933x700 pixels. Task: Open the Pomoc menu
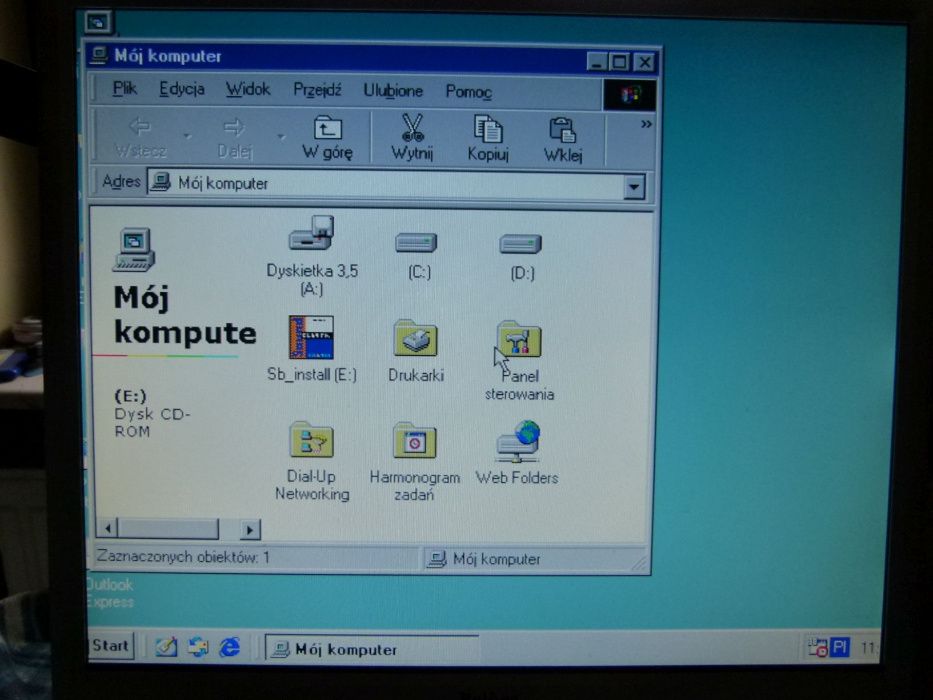click(468, 92)
